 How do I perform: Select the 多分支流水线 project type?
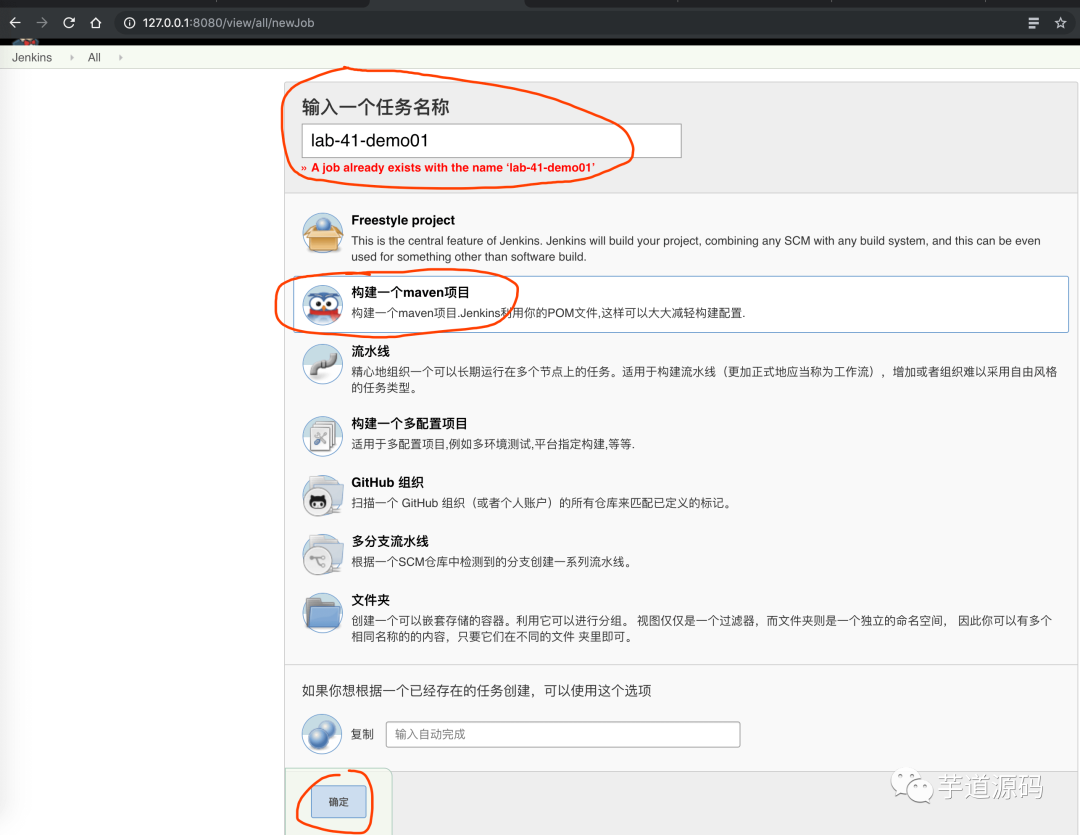322,553
